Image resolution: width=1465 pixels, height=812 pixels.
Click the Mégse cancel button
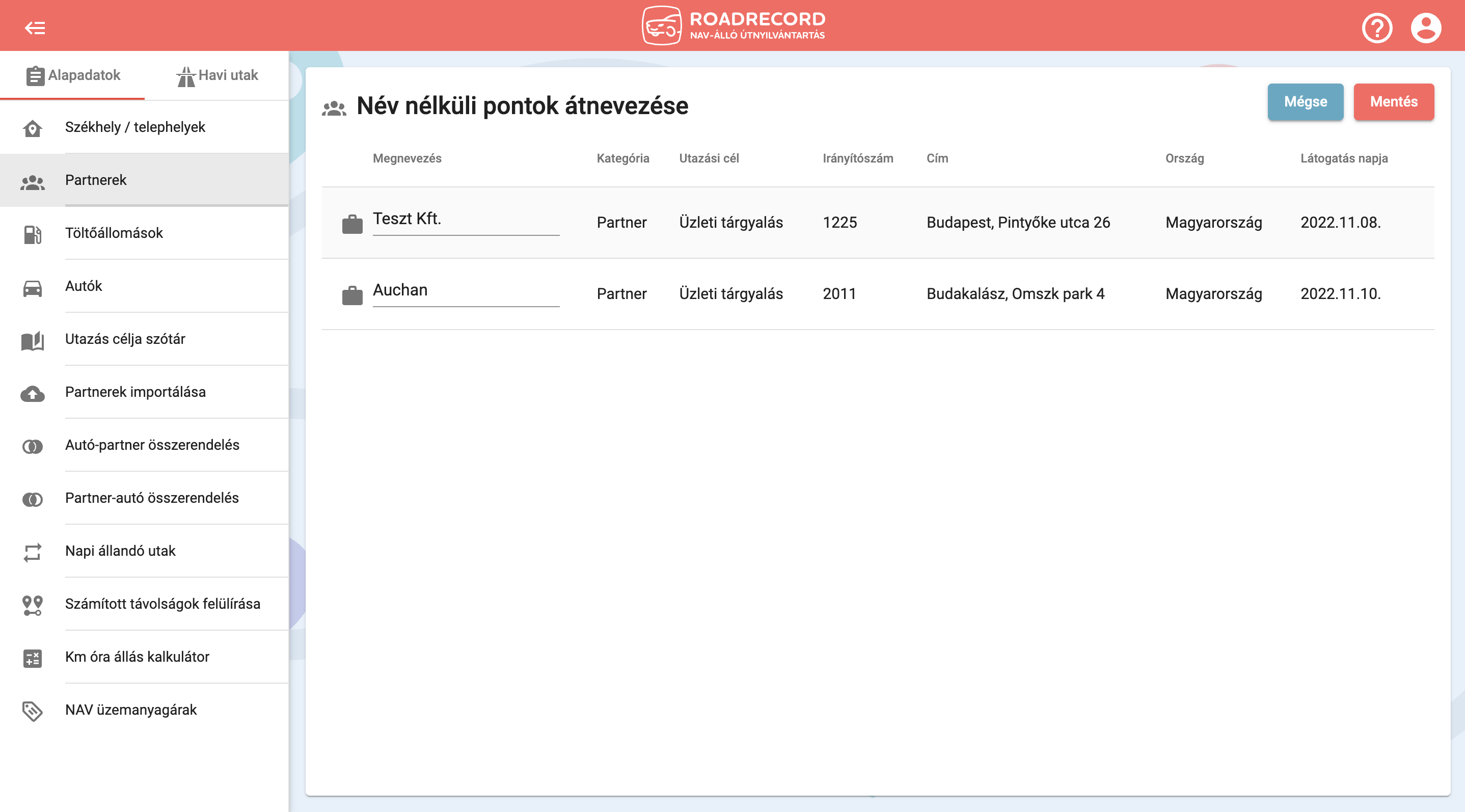(x=1305, y=101)
